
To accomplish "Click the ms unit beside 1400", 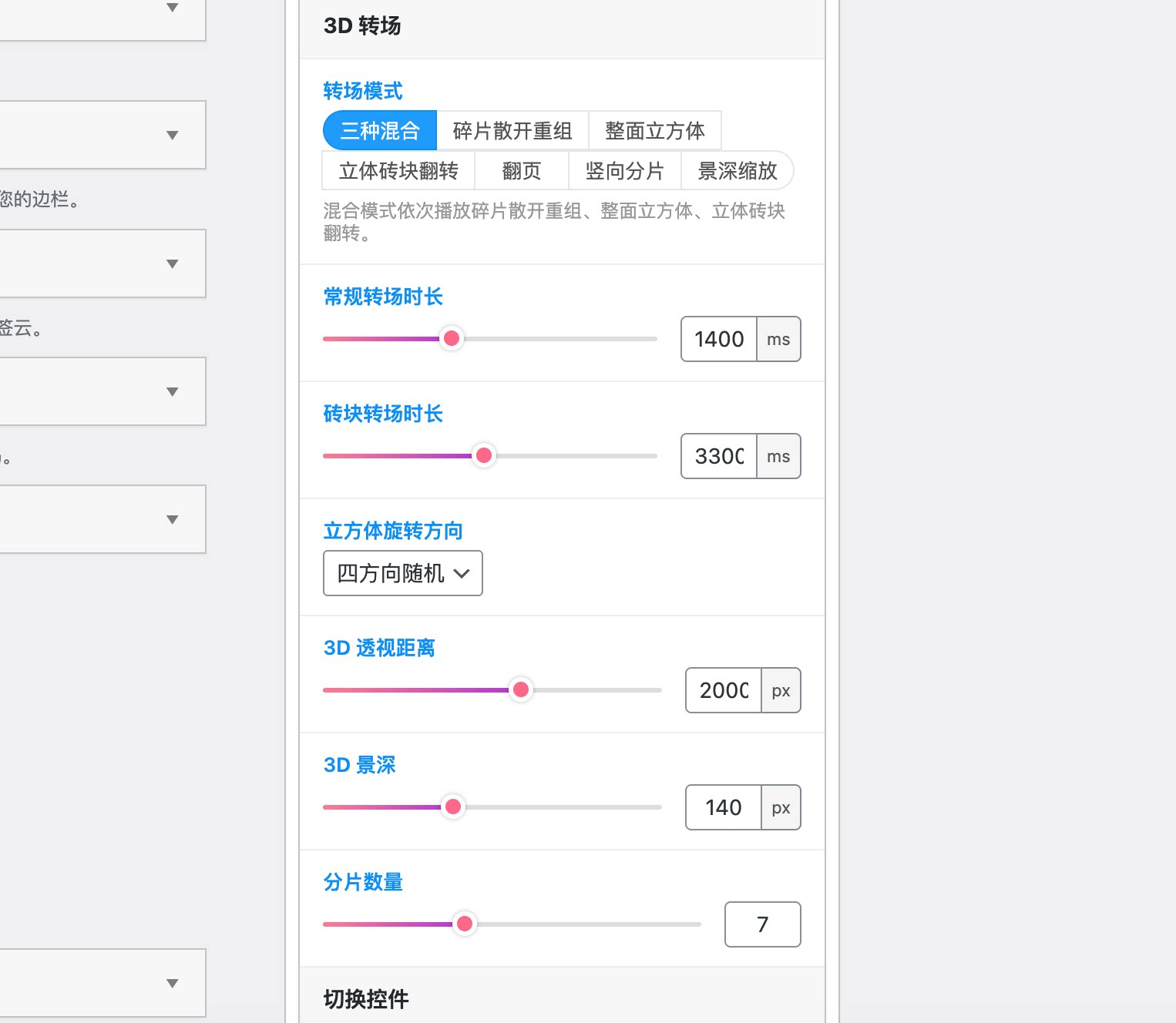I will pos(778,339).
